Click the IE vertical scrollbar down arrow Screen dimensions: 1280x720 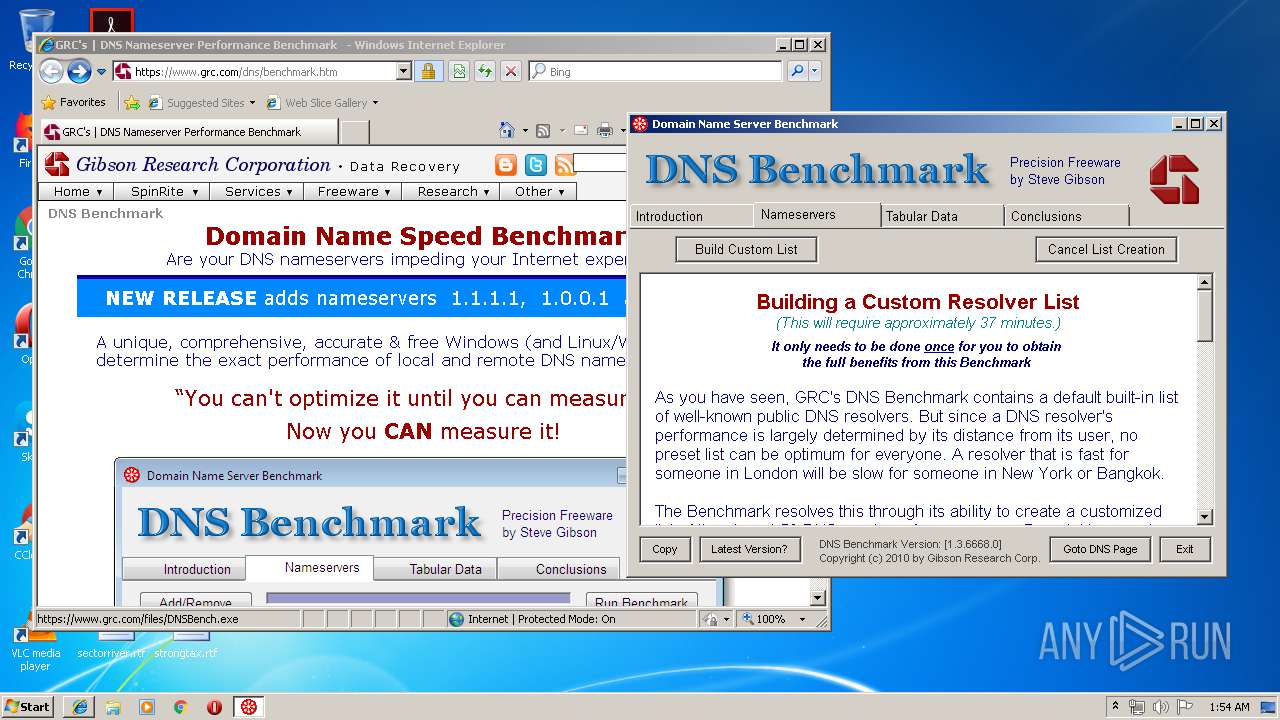coord(818,598)
